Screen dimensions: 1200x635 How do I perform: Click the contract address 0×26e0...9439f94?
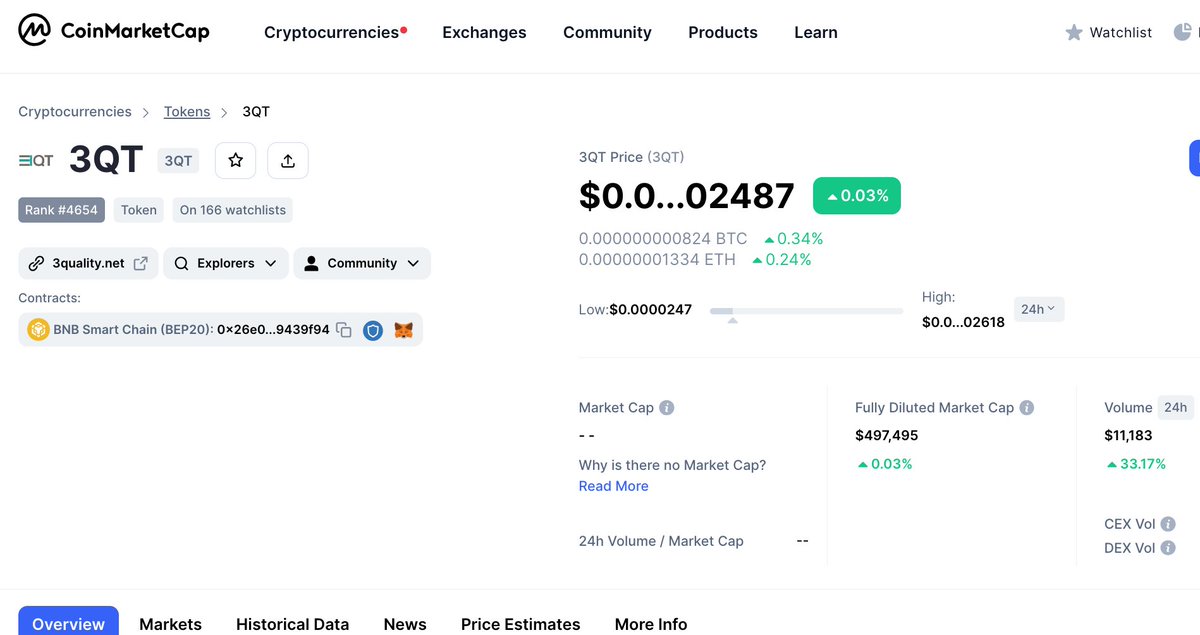tap(273, 329)
